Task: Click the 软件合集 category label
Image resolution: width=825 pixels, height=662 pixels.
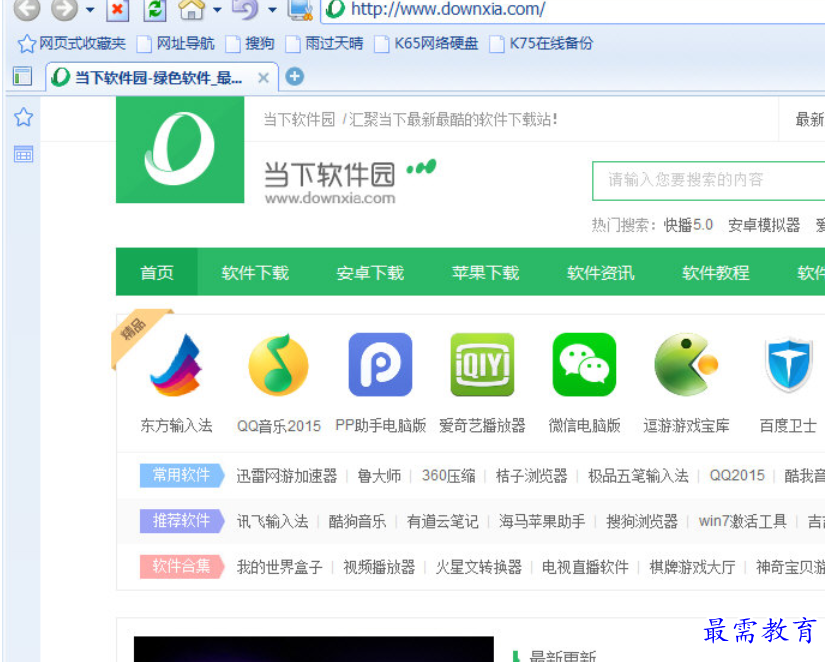Action: click(x=182, y=567)
